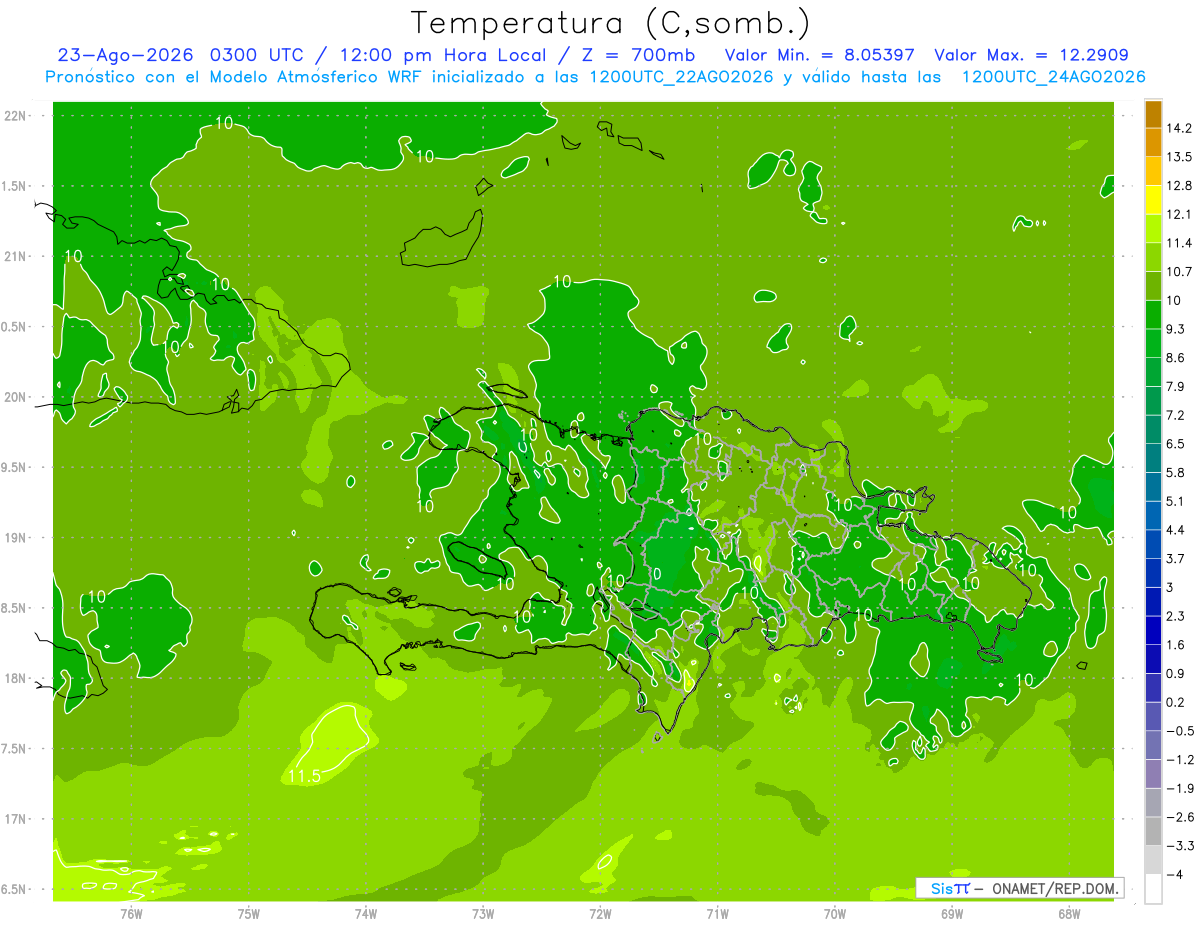Image resolution: width=1200 pixels, height=927 pixels.
Task: Click the "76W" longitude axis label
Action: 131,913
